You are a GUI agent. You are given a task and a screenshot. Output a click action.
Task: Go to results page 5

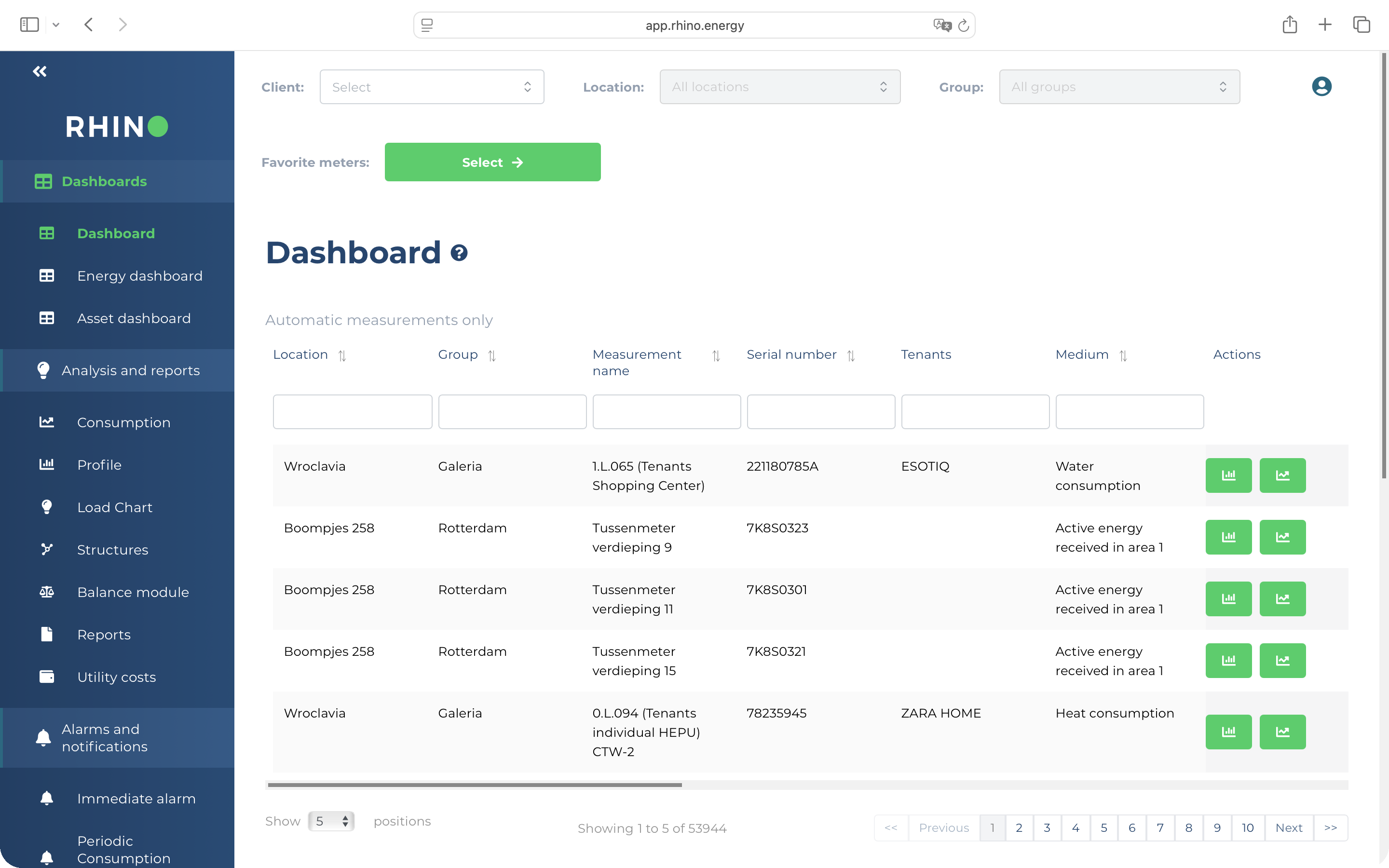coord(1104,828)
